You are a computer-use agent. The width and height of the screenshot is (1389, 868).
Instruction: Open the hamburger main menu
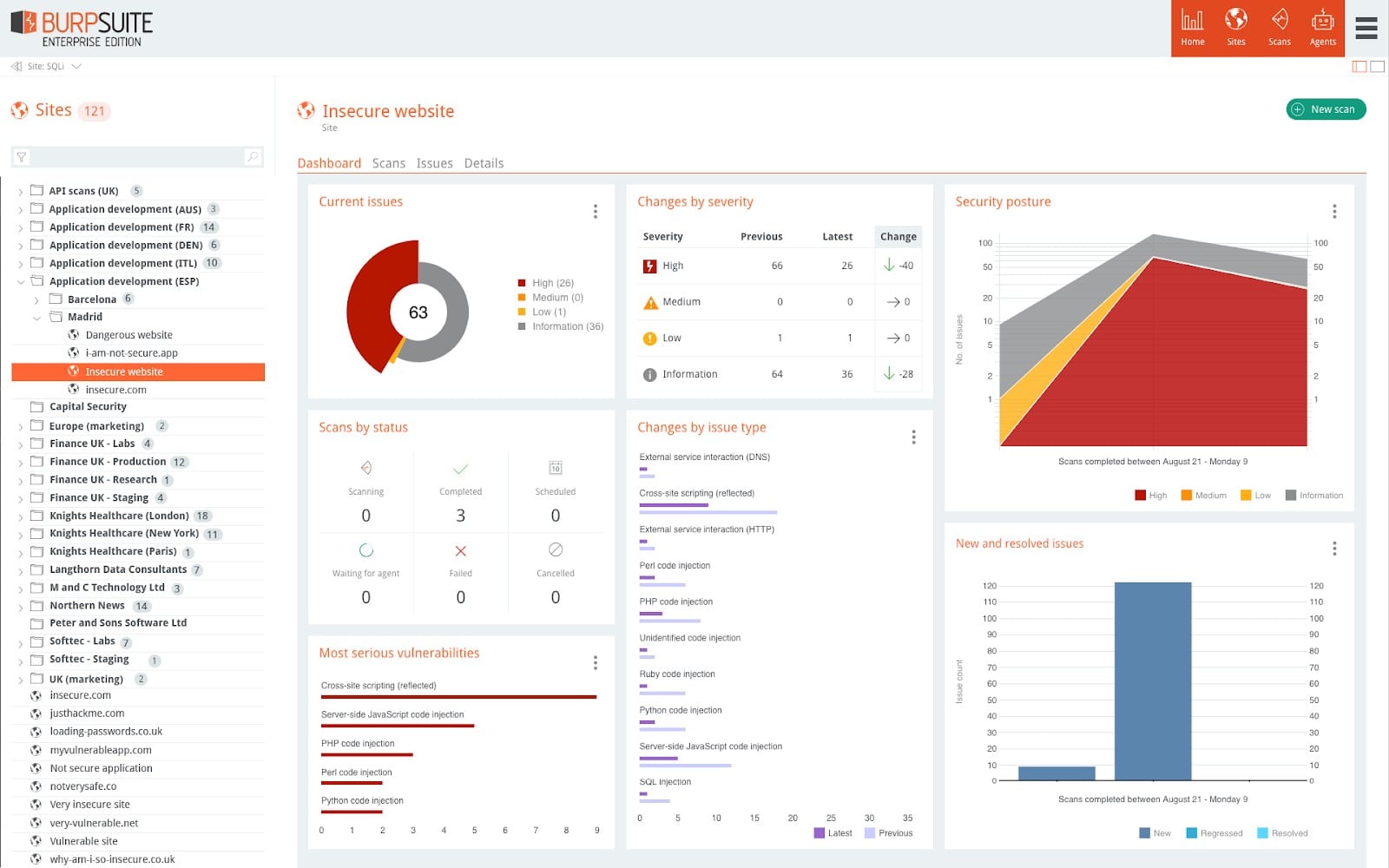point(1366,29)
